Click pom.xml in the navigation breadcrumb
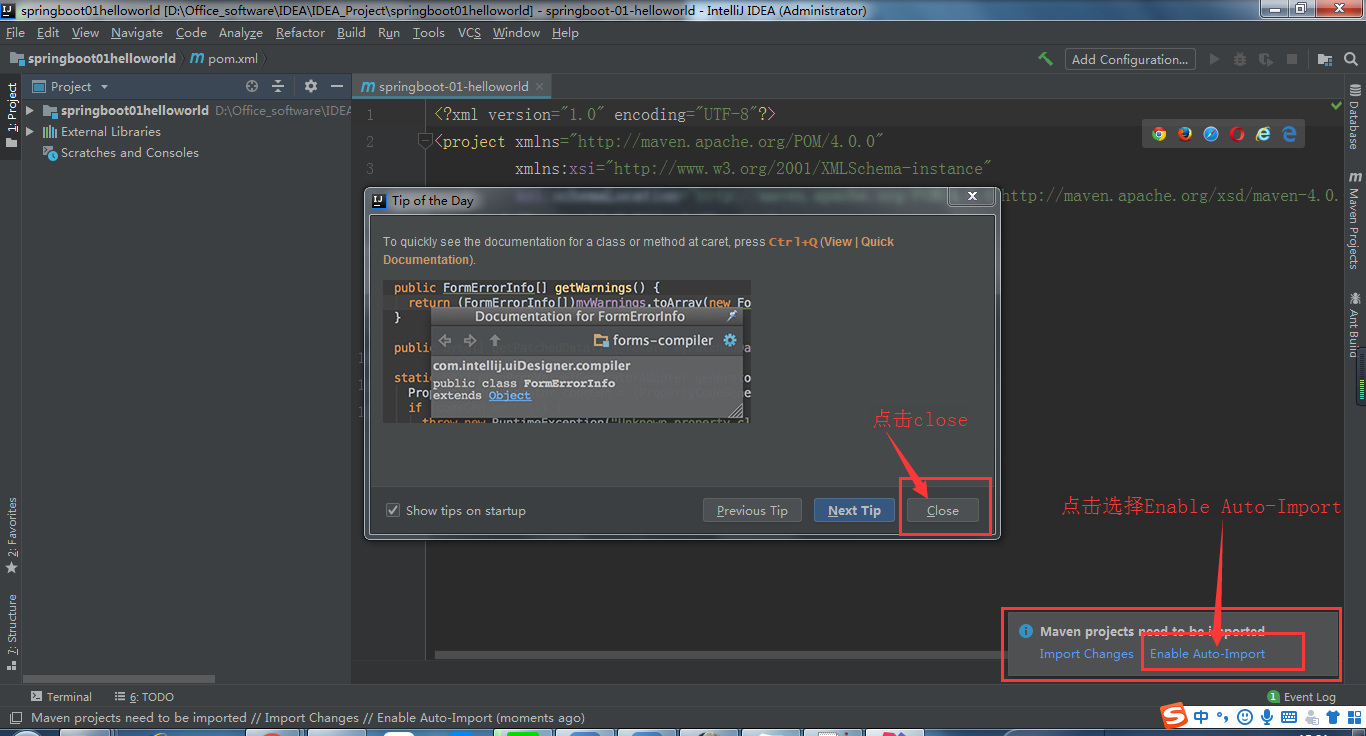The height and width of the screenshot is (736, 1366). pos(224,59)
